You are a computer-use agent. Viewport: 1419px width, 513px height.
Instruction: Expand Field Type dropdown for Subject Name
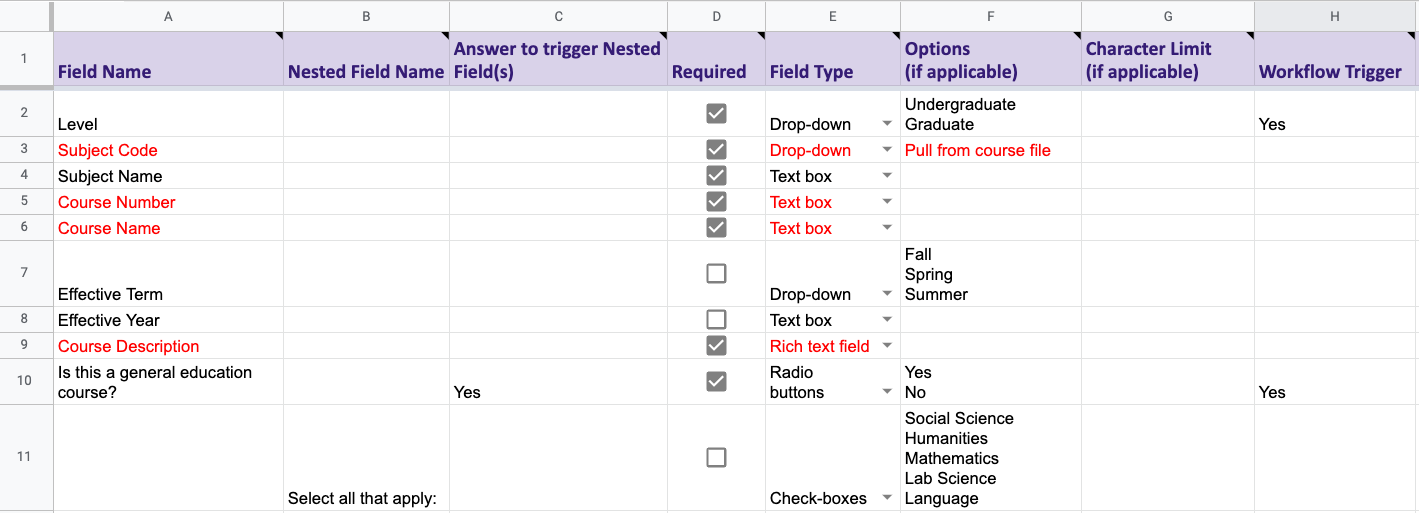tap(887, 176)
